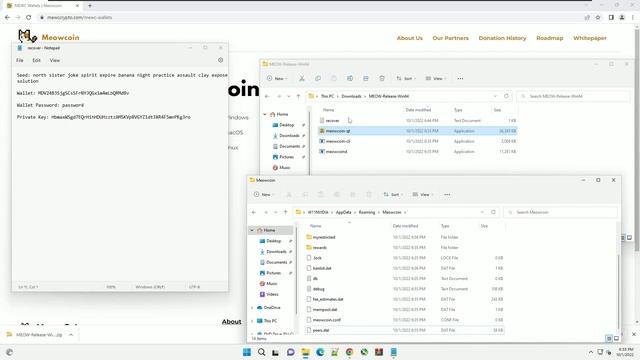Open Whitepaper link on Meowcoin site
Image resolution: width=640 pixels, height=360 pixels.
coord(590,38)
